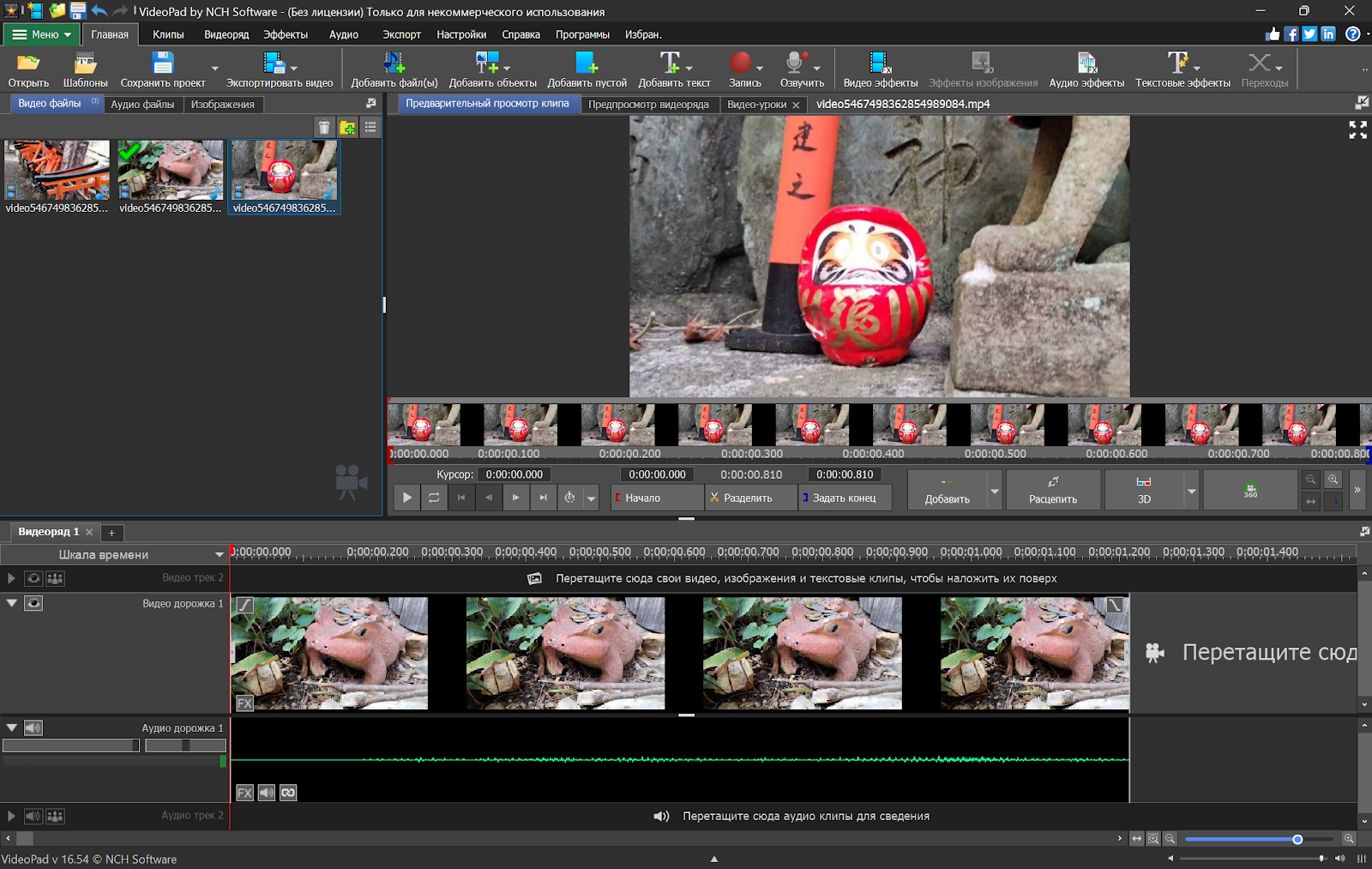The image size is (1372, 869).
Task: Expand Видео трек 2
Action: [x=11, y=578]
